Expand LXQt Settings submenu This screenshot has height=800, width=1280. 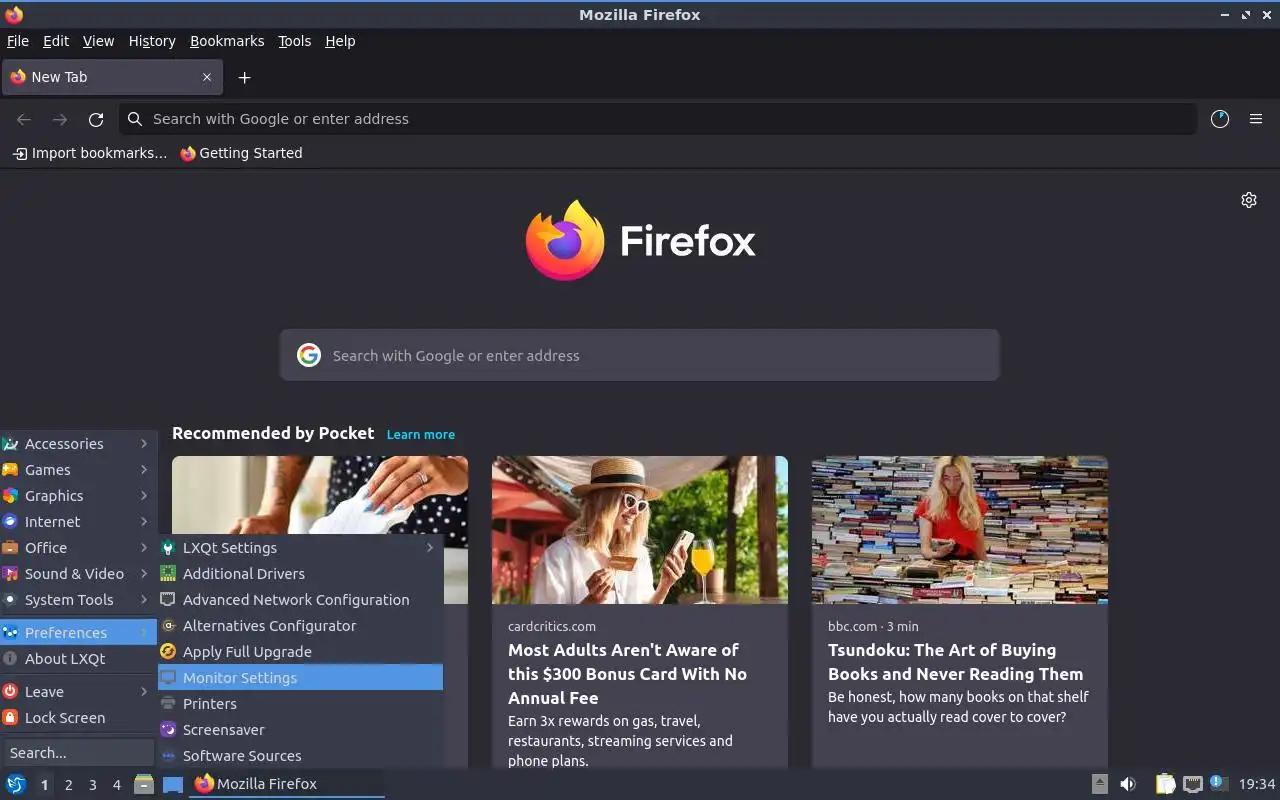coord(300,548)
